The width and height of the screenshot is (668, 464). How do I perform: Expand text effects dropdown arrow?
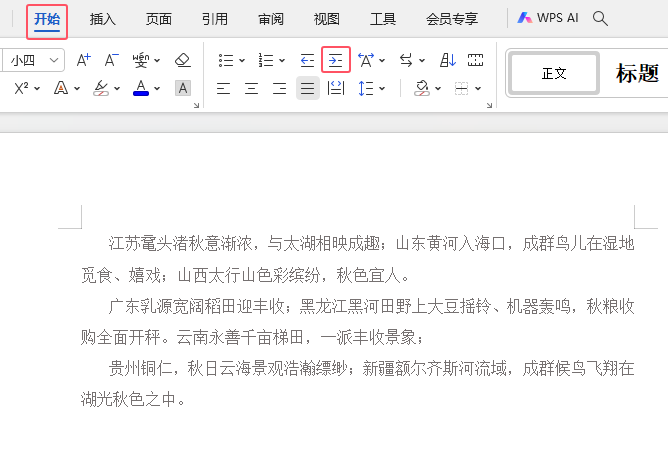pos(77,89)
